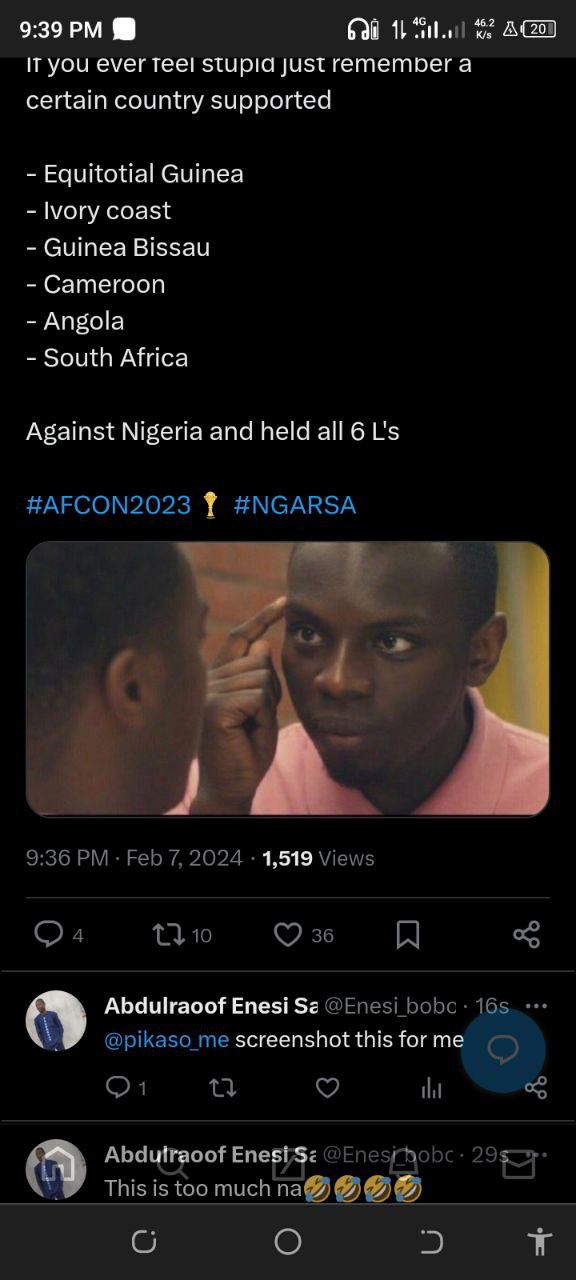Open three-dot menu on second reply
Viewport: 576px width, 1280px height.
(536, 1154)
